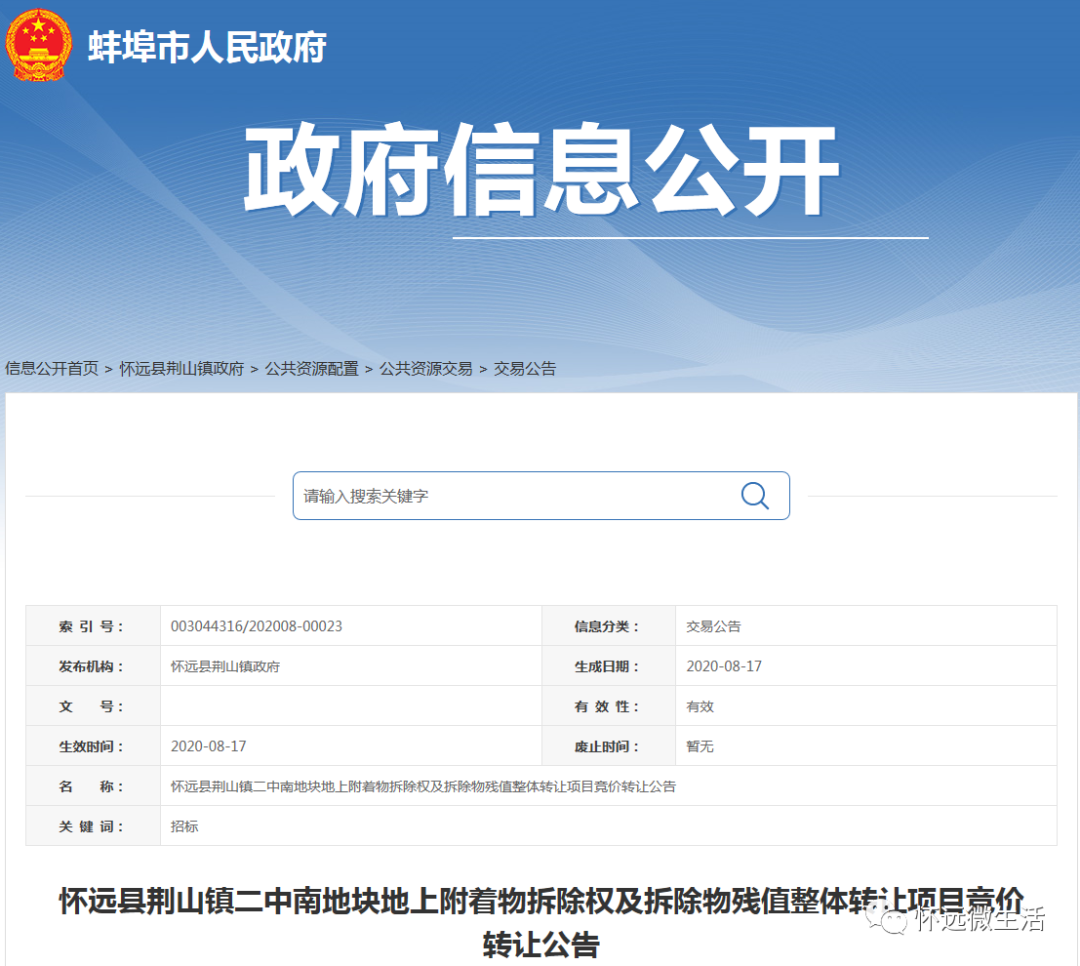The image size is (1080, 966).
Task: Select the 公共资源交易 breadcrumb link
Action: click(425, 369)
